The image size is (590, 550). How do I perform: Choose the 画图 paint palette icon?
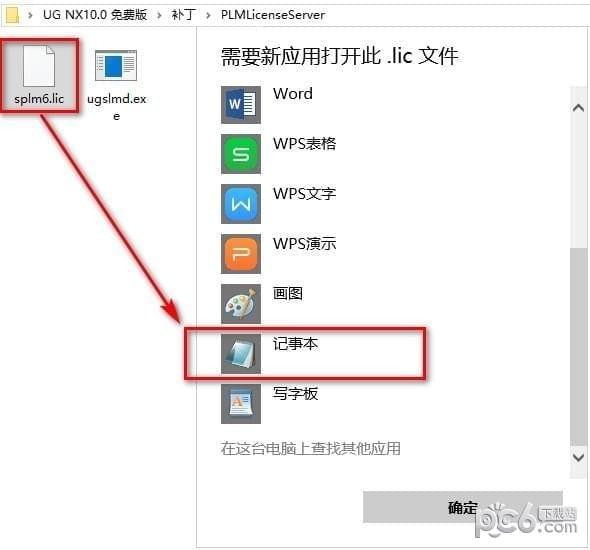click(x=241, y=304)
